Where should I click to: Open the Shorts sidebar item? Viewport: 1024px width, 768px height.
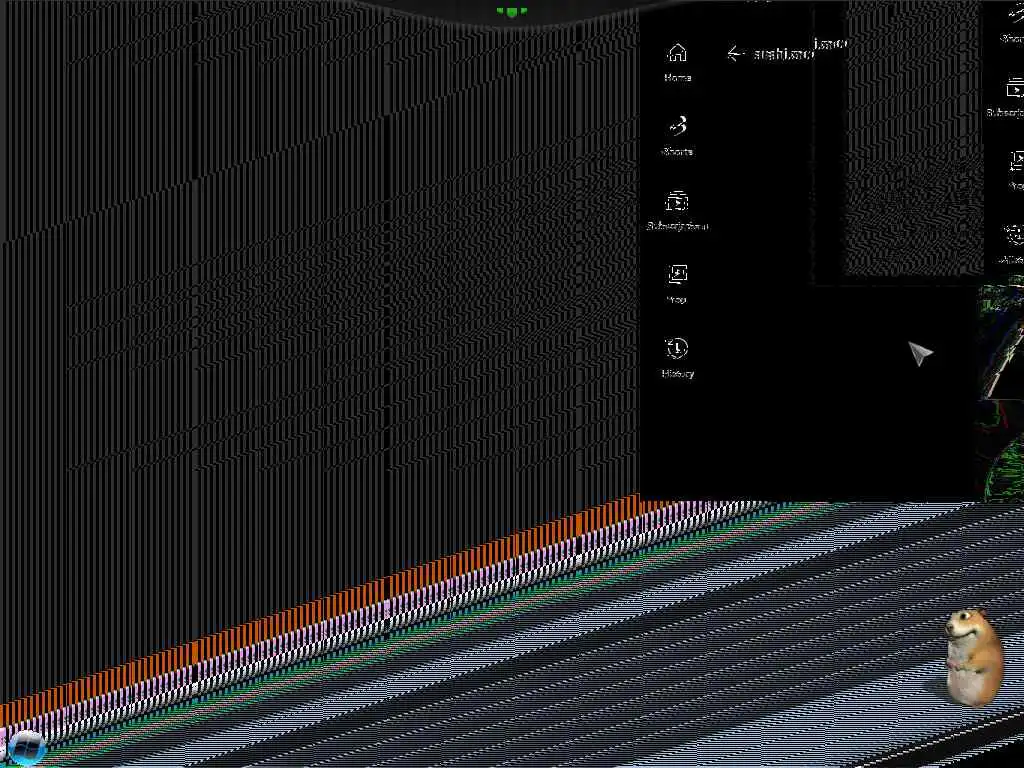click(677, 136)
